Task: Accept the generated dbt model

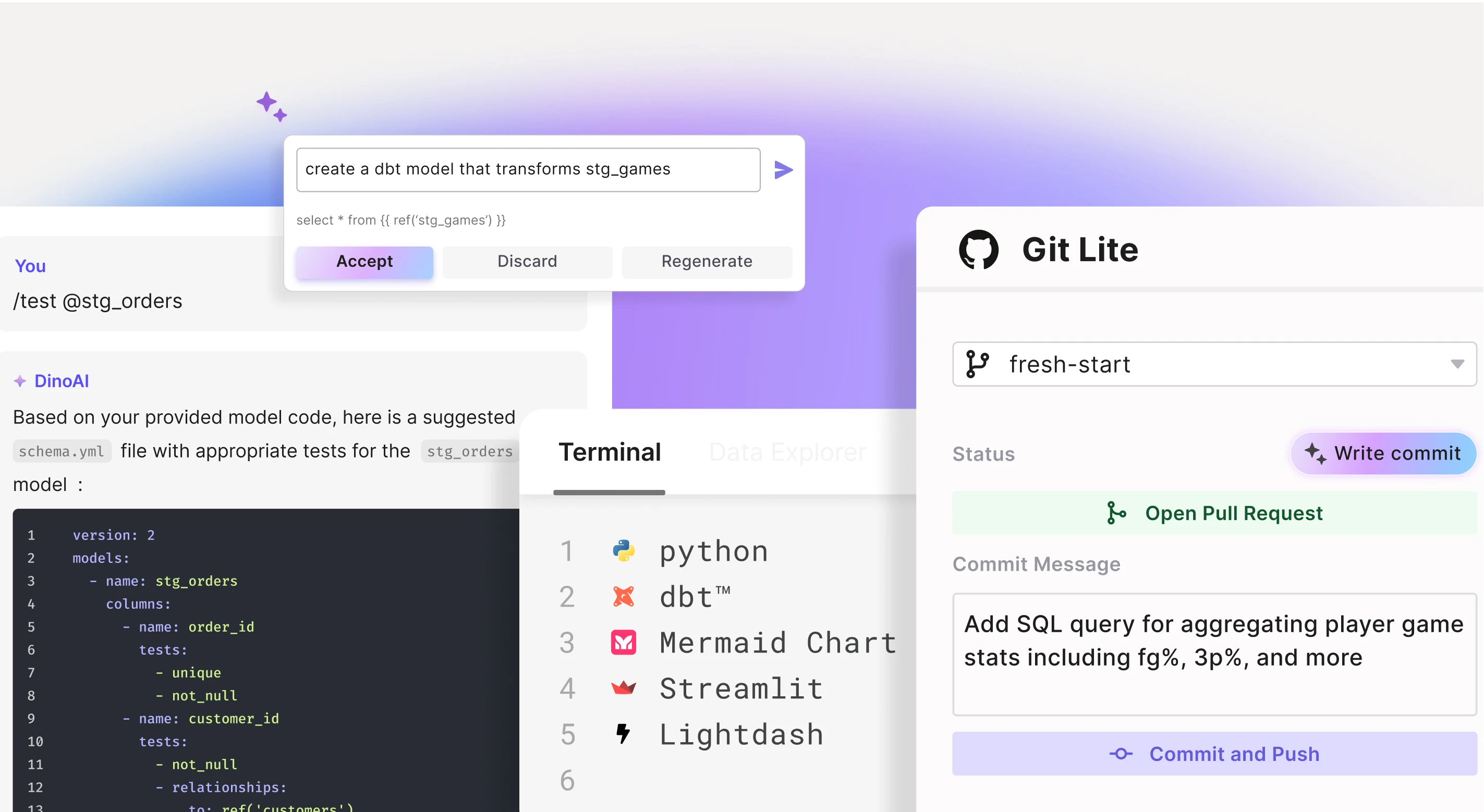Action: pos(364,262)
